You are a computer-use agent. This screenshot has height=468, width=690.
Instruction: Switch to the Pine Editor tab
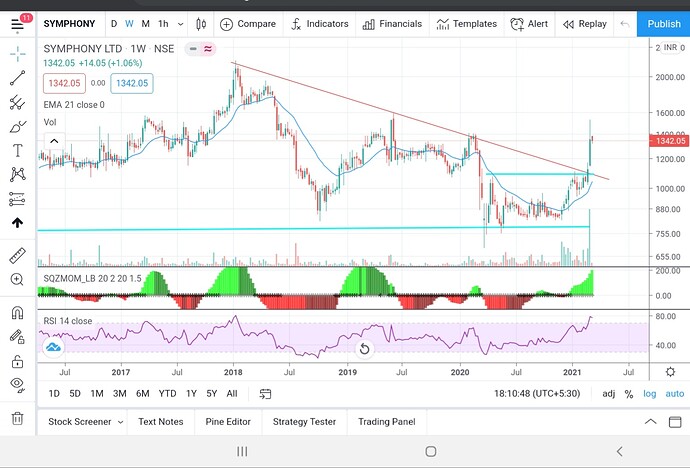tap(228, 422)
